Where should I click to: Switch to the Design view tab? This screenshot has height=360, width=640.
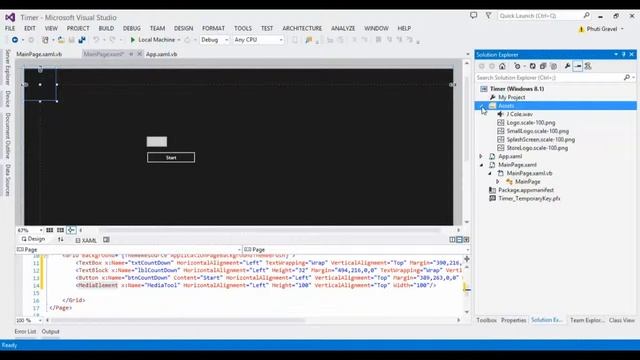(33, 239)
